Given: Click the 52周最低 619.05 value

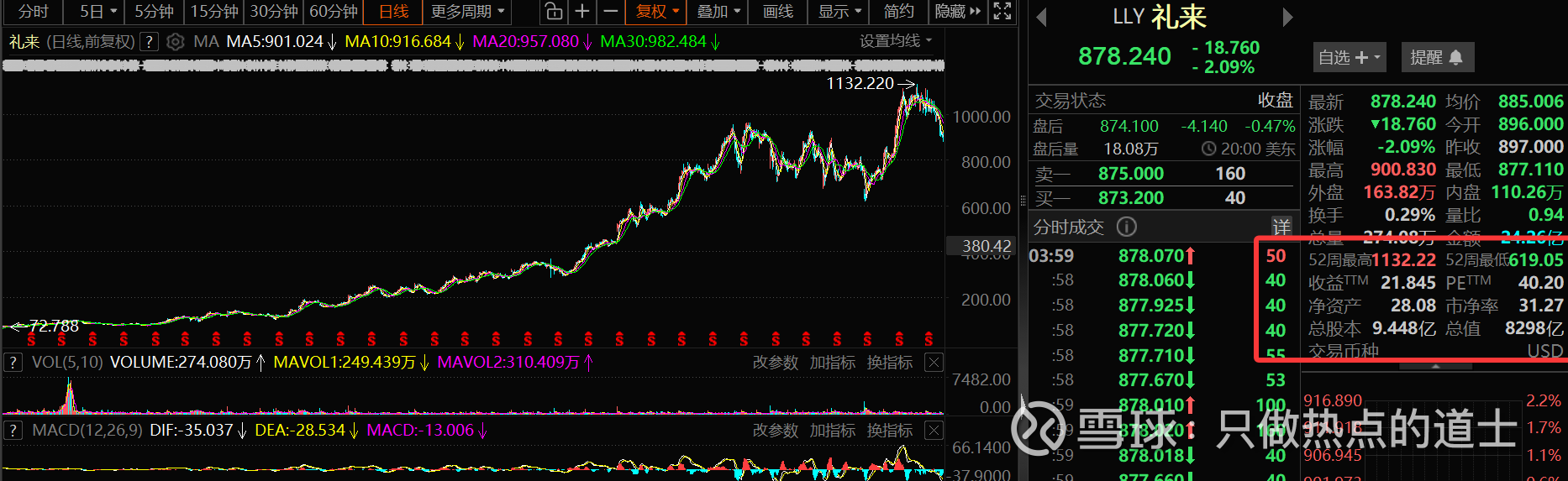Looking at the screenshot, I should [1536, 260].
